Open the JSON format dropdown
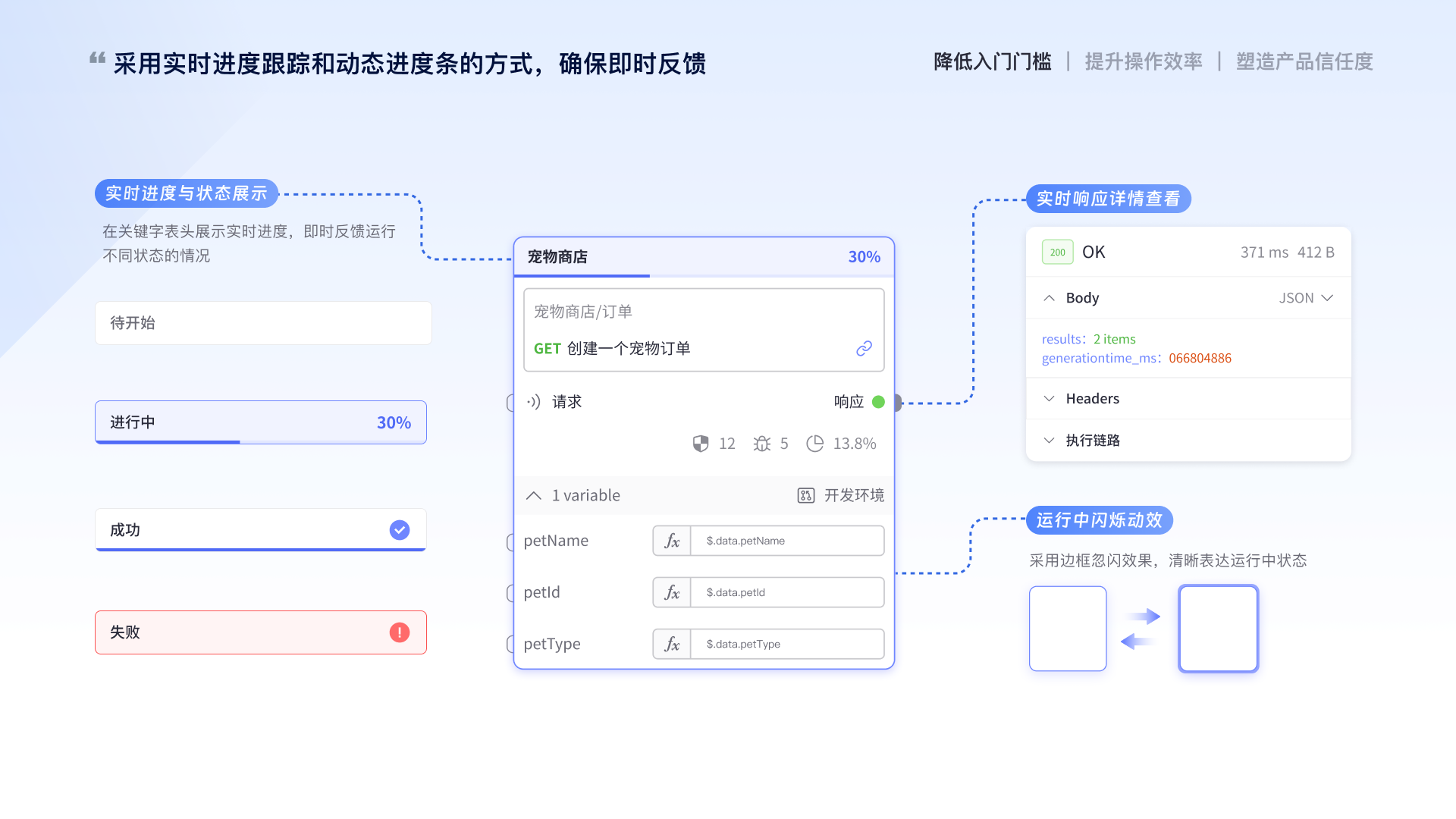This screenshot has width=1456, height=819. 1306,298
